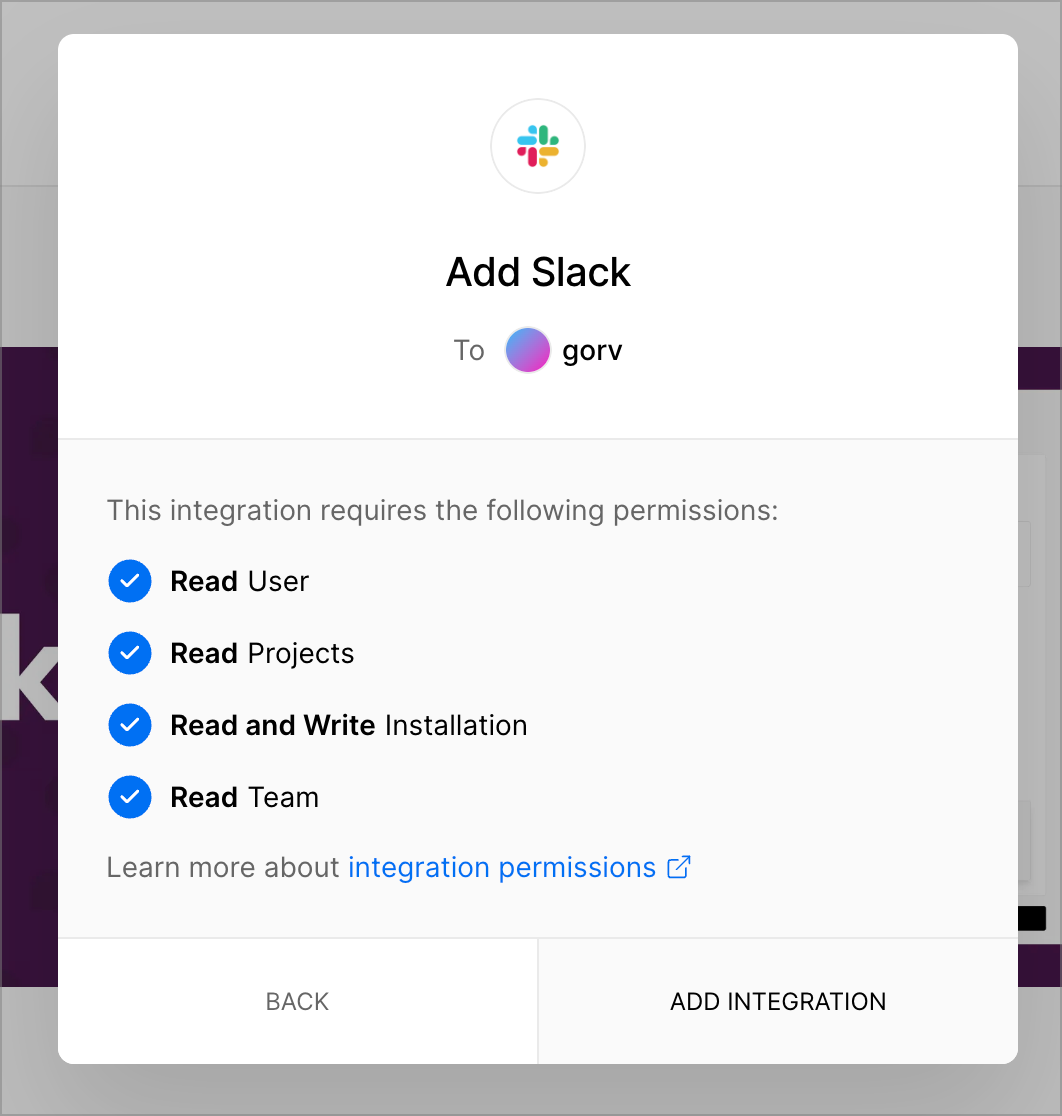
Task: Click the Read User checkmark icon
Action: (x=130, y=581)
